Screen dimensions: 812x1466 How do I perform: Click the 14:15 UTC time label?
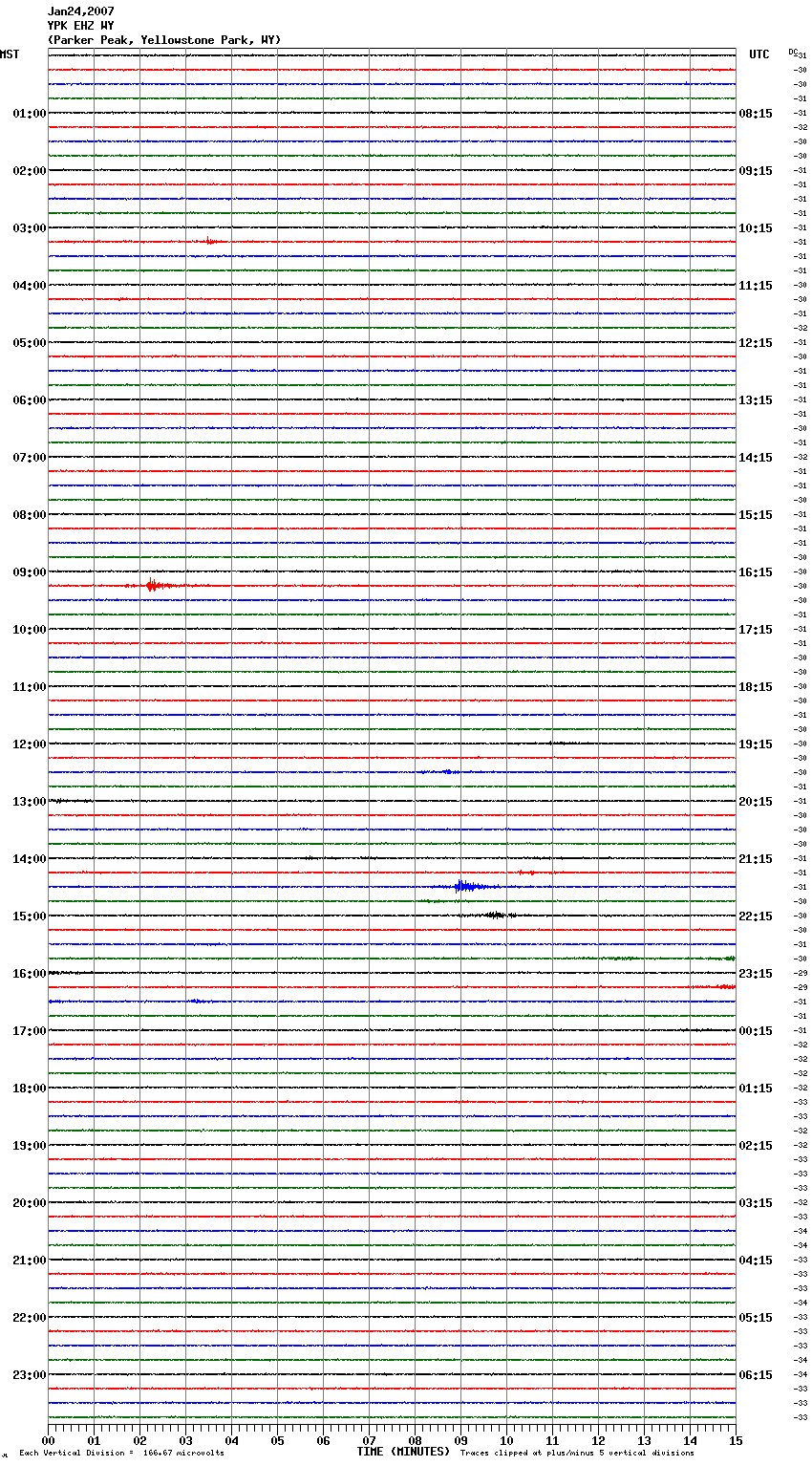point(756,458)
